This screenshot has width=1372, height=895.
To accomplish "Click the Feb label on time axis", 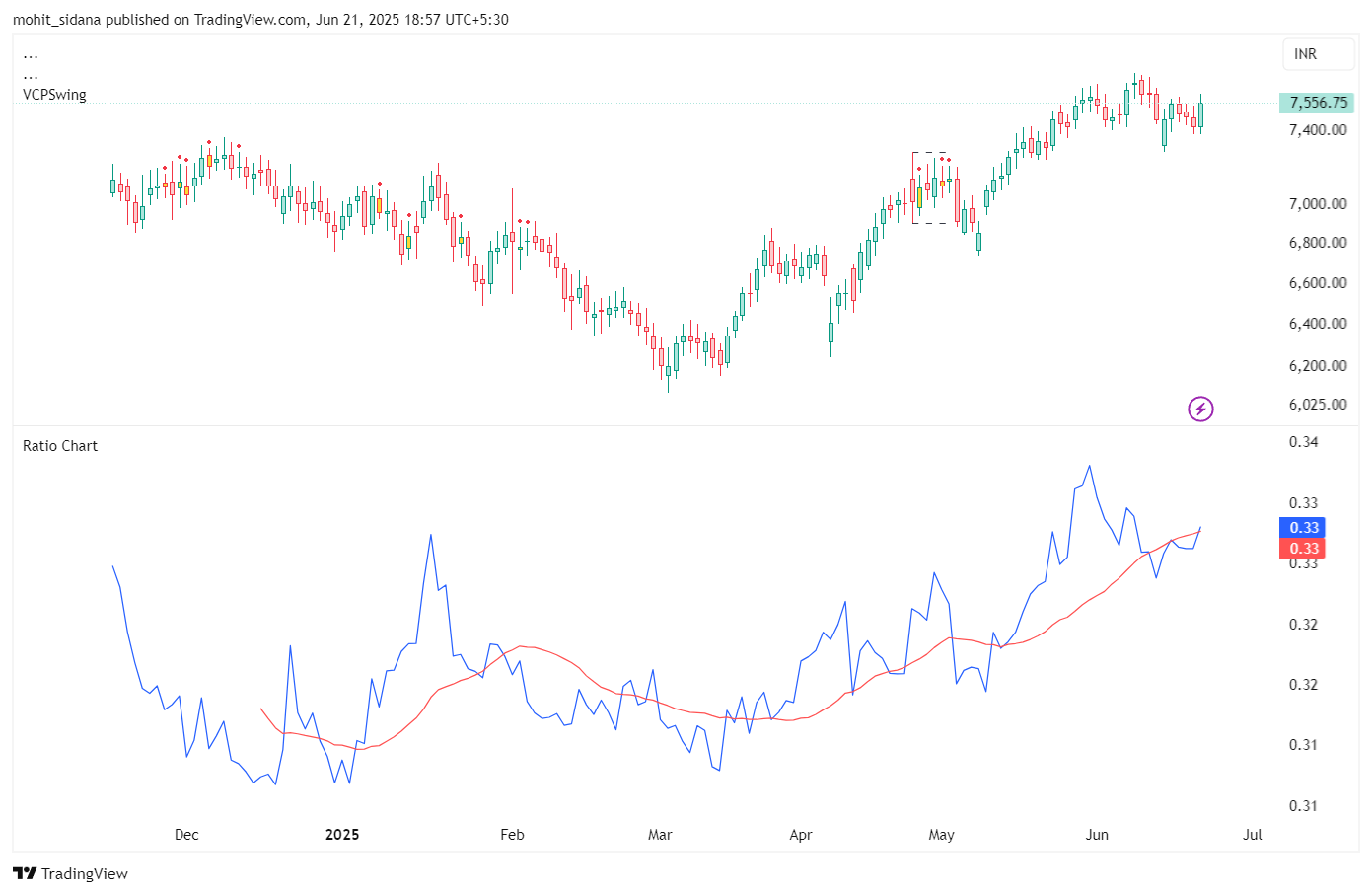I will point(512,835).
